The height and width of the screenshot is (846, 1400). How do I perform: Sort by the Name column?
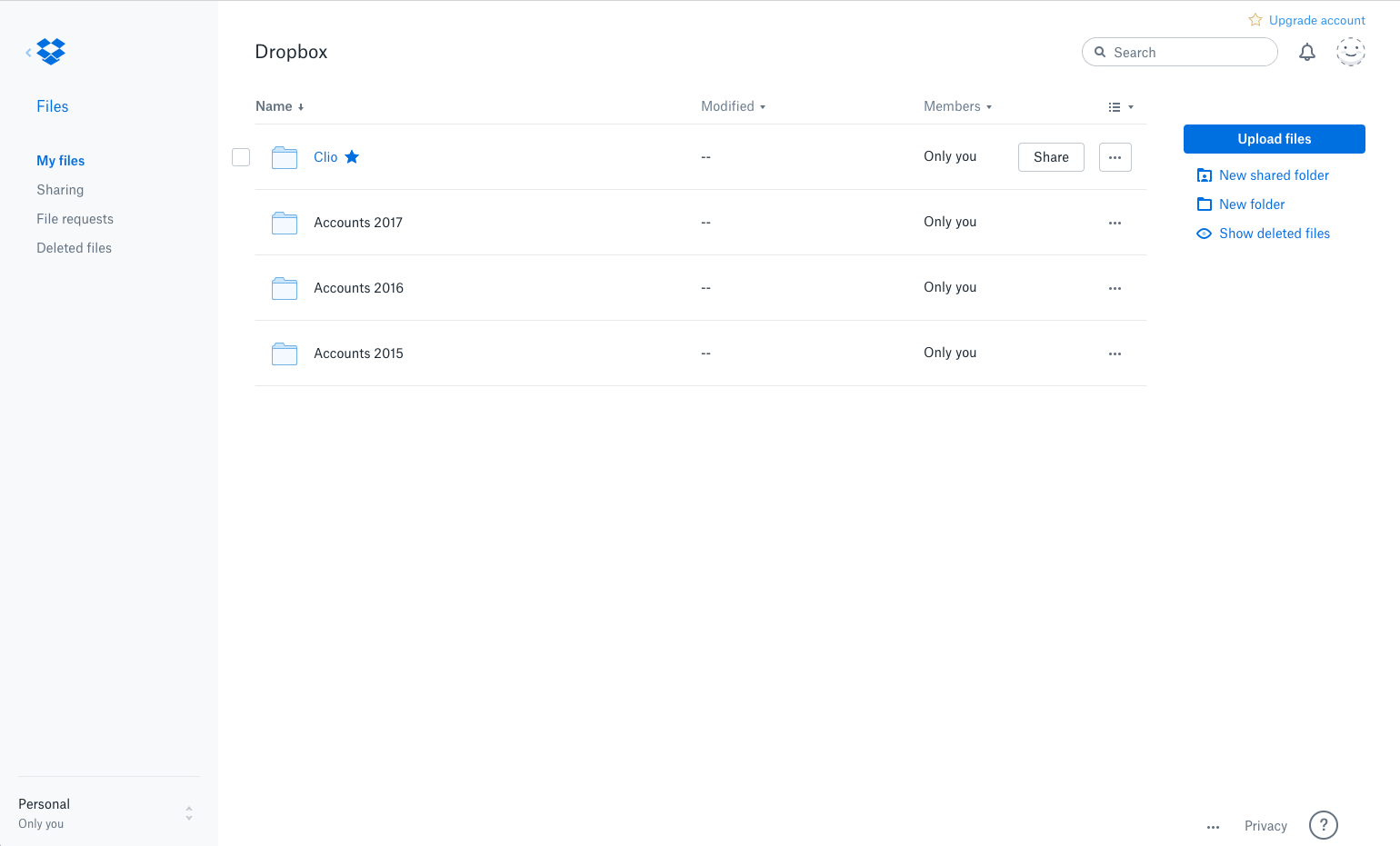pyautogui.click(x=280, y=106)
